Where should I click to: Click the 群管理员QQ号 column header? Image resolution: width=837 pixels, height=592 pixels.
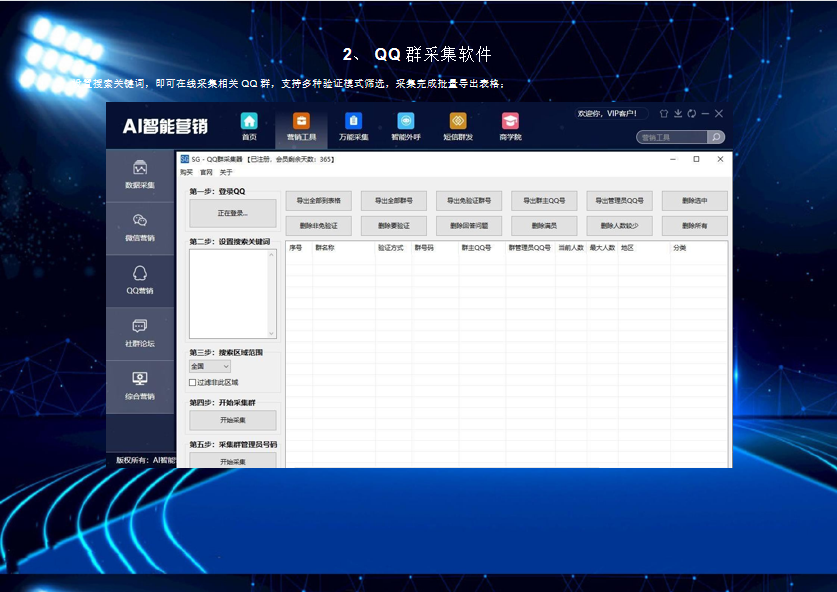pyautogui.click(x=530, y=248)
